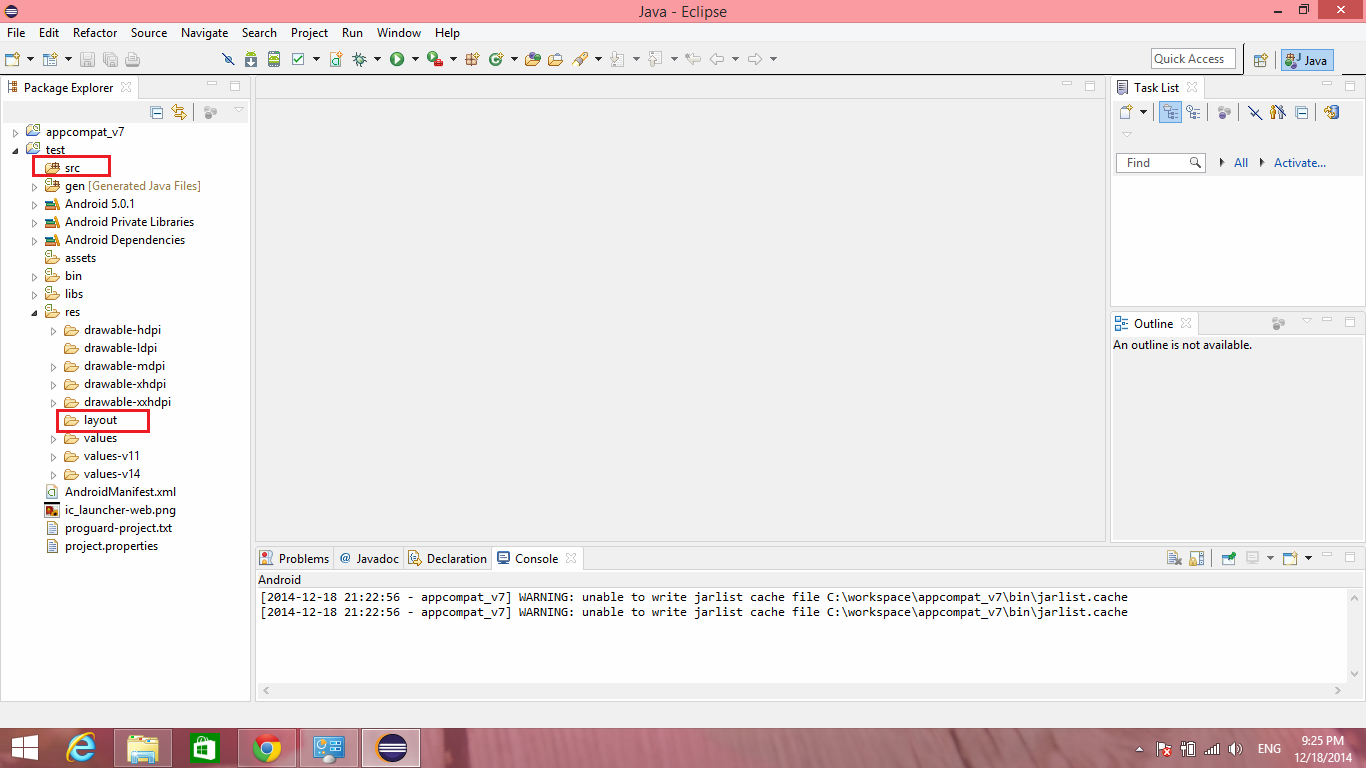Open the Source menu

pos(149,33)
